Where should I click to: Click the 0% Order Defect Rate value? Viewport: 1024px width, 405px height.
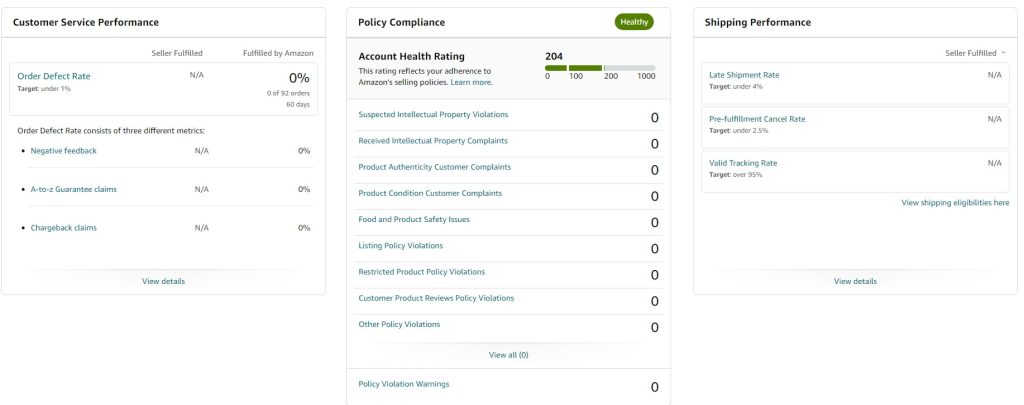pyautogui.click(x=299, y=78)
